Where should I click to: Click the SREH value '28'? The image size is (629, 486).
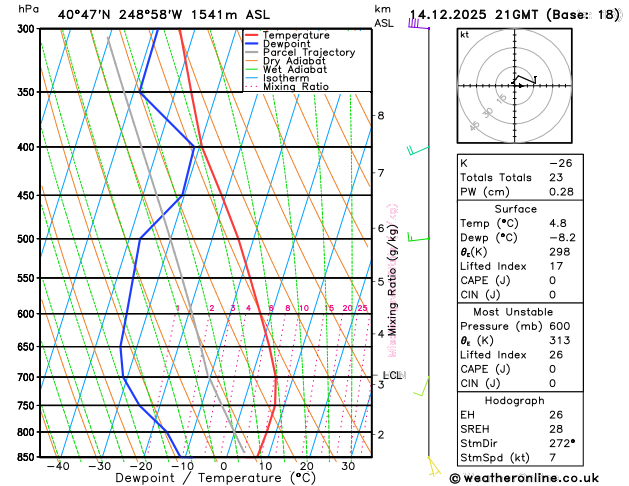[x=556, y=429]
